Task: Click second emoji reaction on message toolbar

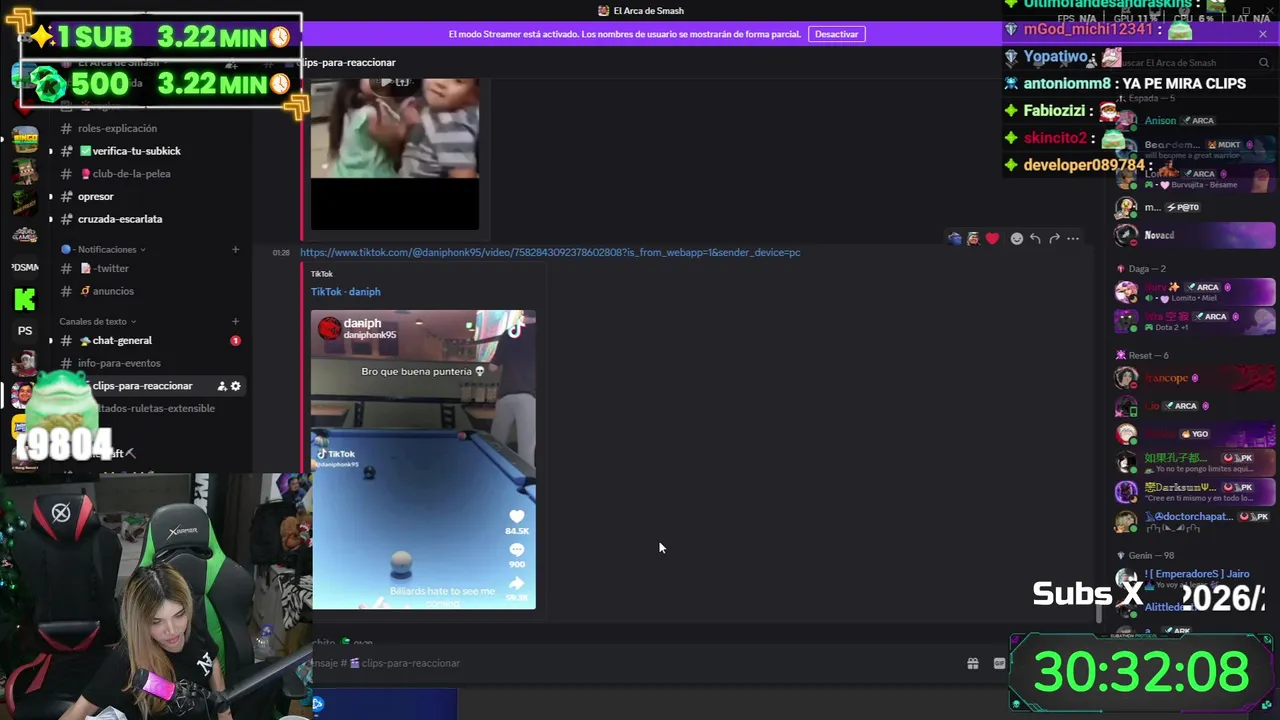Action: pos(973,238)
